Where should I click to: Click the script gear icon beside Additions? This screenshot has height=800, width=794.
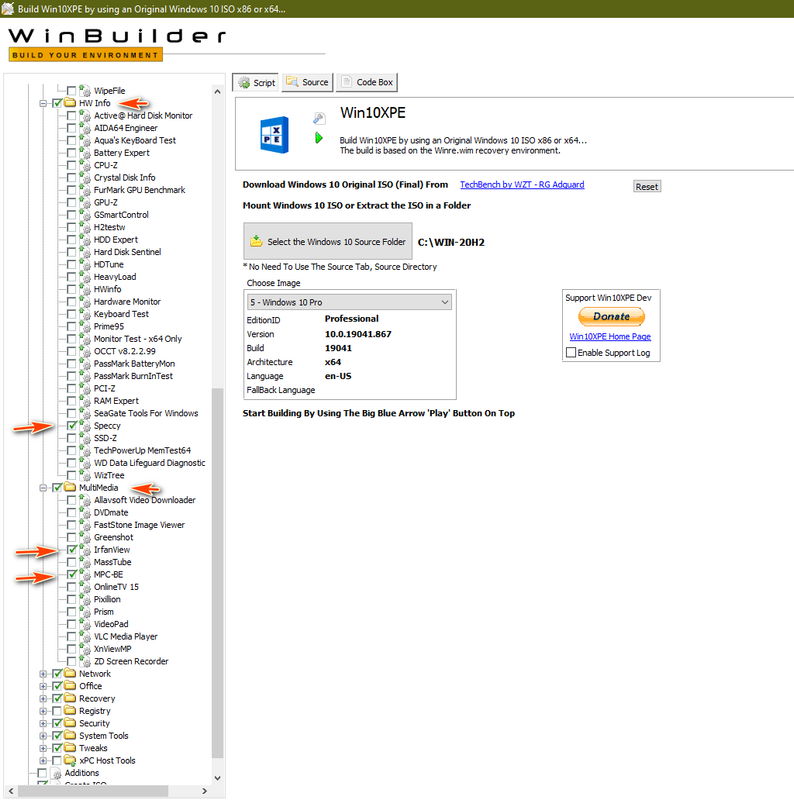(x=56, y=773)
